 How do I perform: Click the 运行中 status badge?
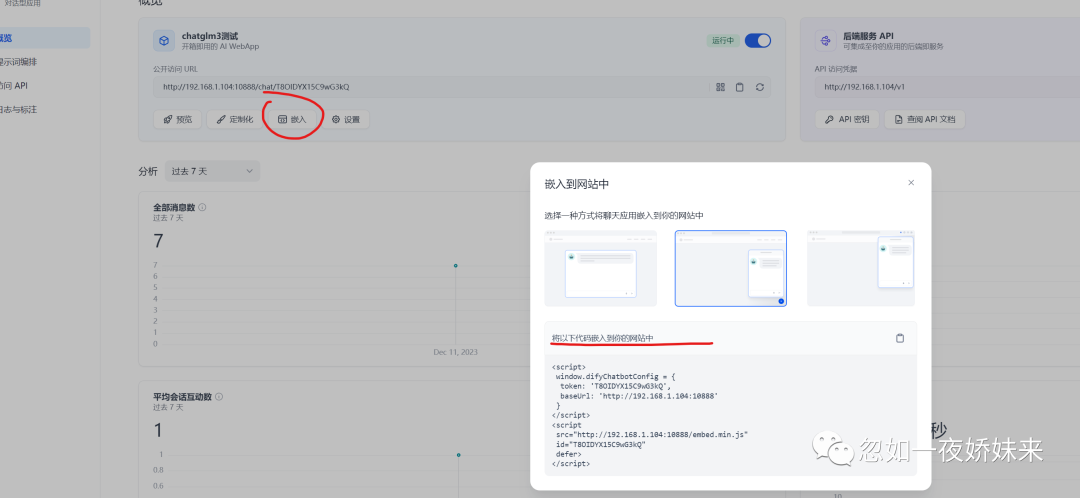click(x=723, y=41)
